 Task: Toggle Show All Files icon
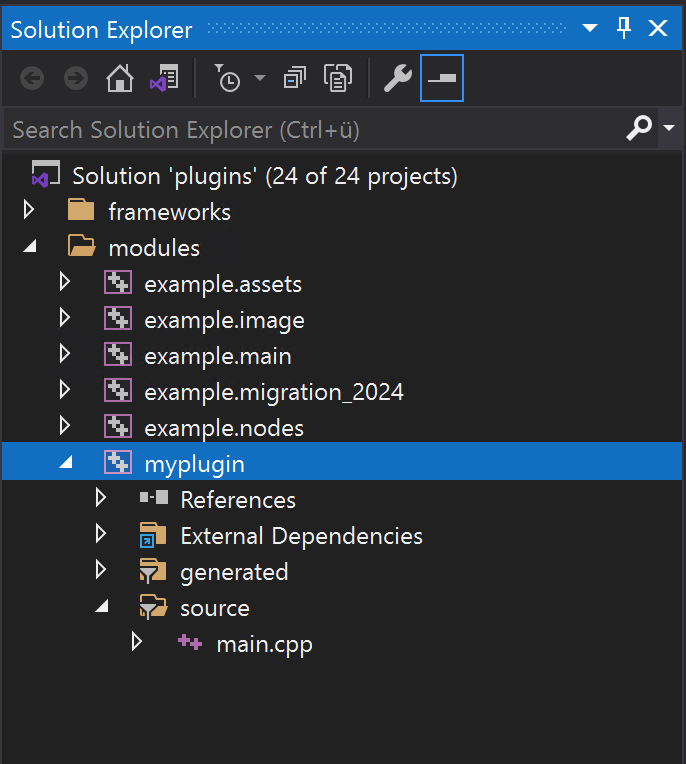point(339,79)
